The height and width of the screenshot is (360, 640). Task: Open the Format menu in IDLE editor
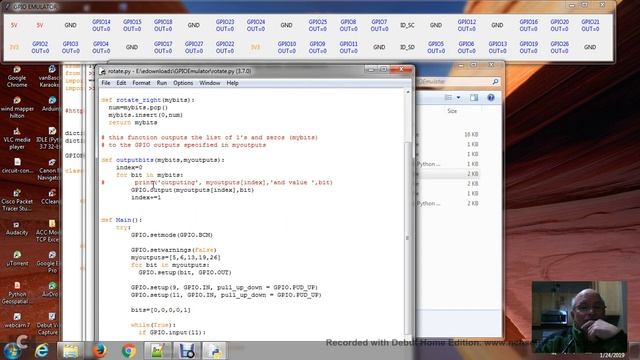click(141, 83)
